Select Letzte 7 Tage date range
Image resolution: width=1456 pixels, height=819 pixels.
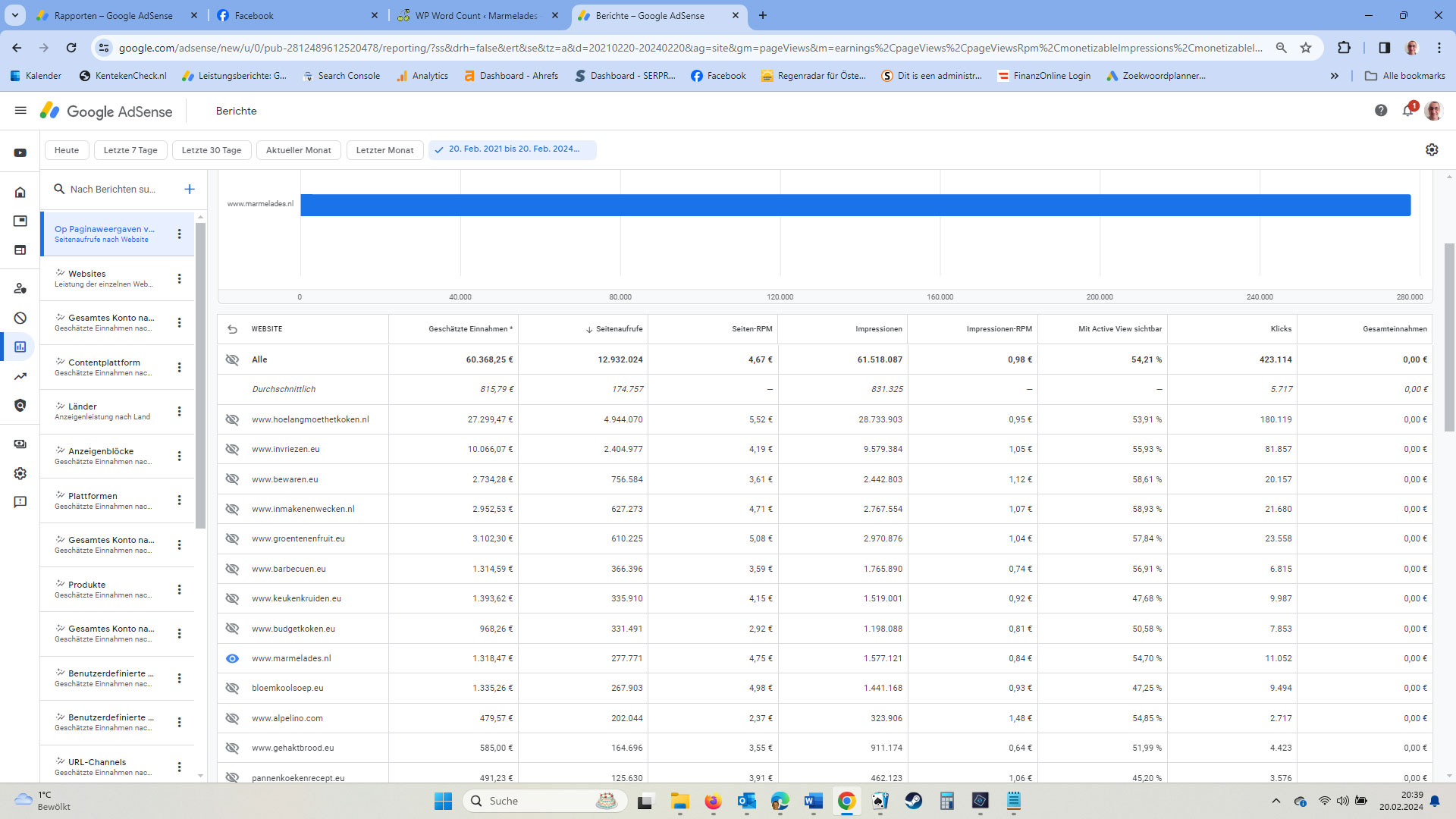tap(130, 150)
